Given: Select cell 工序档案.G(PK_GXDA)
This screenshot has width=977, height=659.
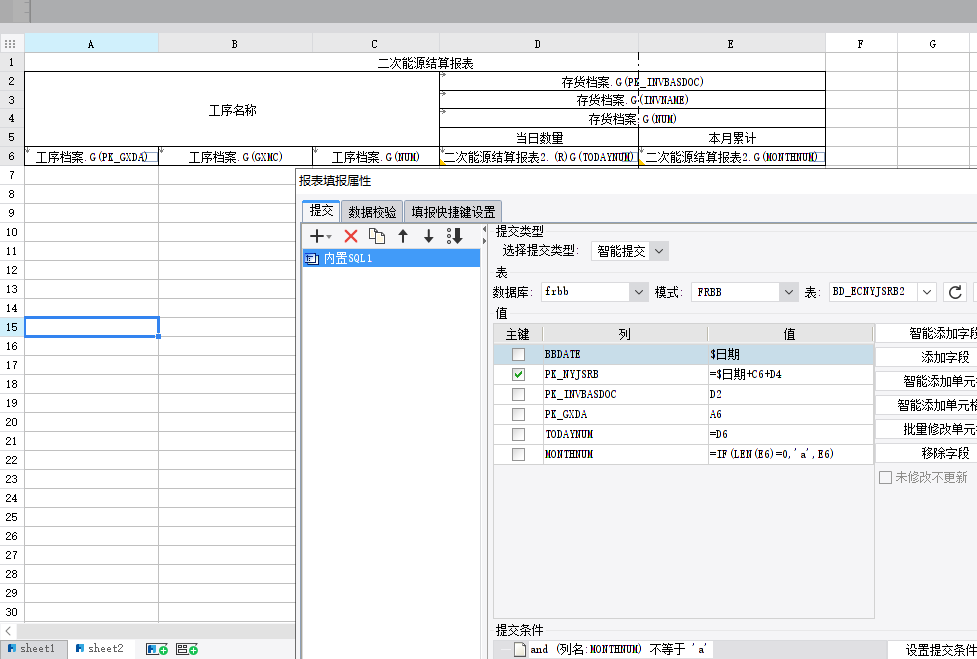Looking at the screenshot, I should click(92, 156).
